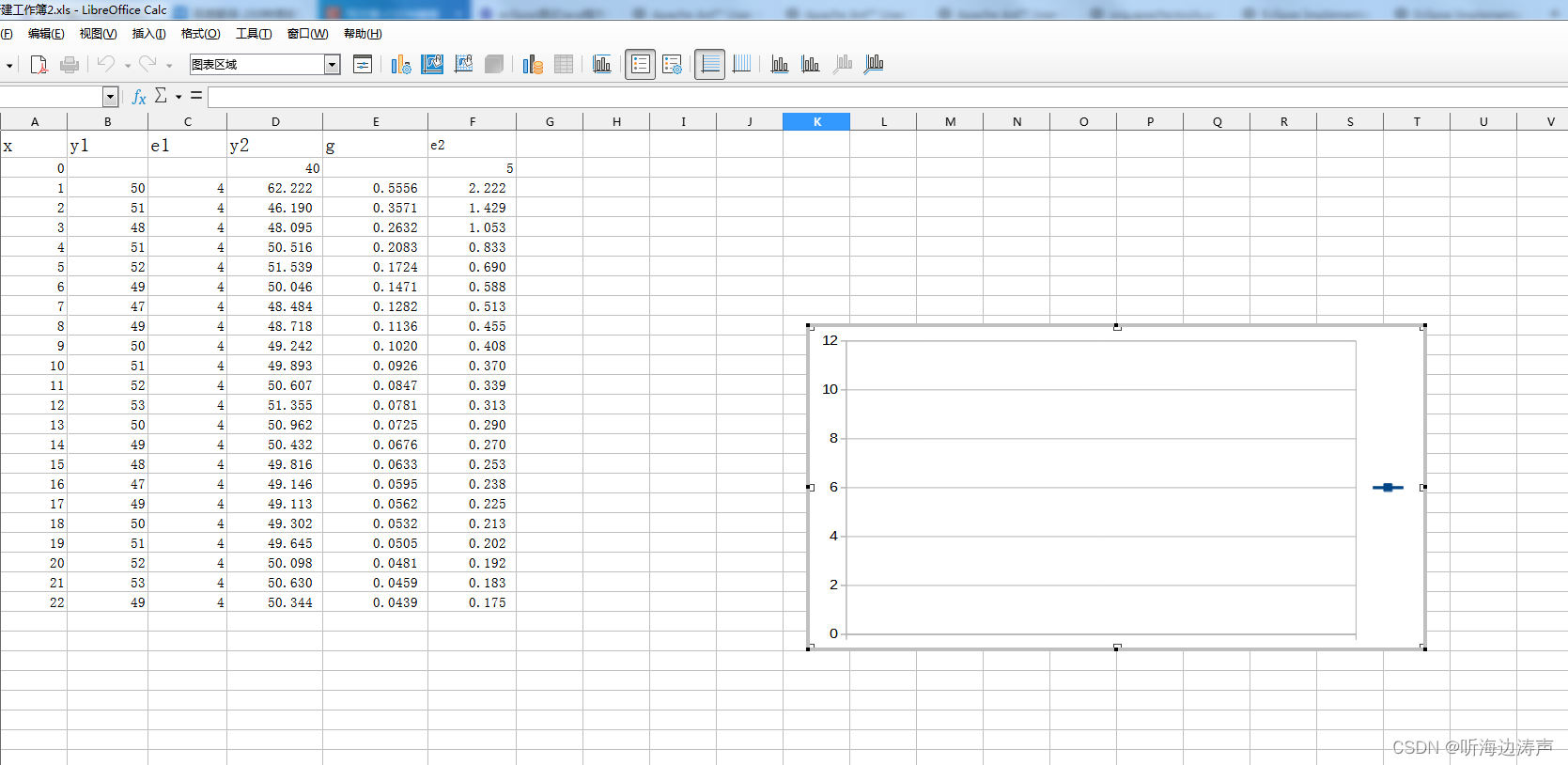Select cell containing 0.175
This screenshot has width=1568, height=765.
click(472, 602)
